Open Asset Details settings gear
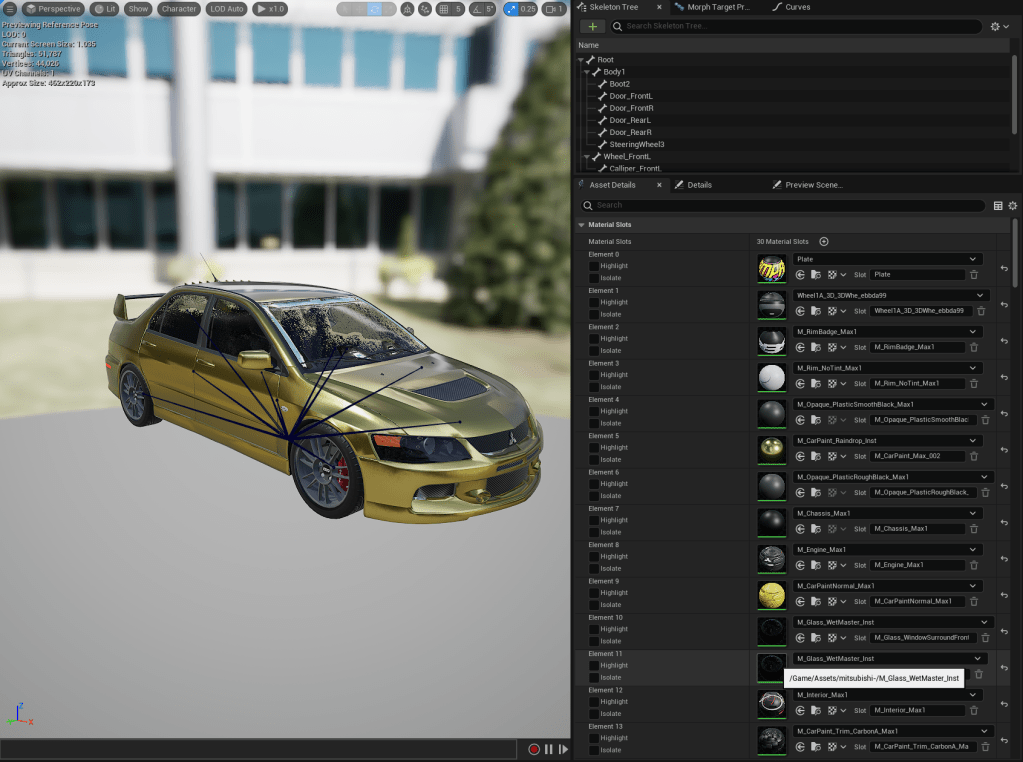The image size is (1023, 762). click(x=1013, y=205)
